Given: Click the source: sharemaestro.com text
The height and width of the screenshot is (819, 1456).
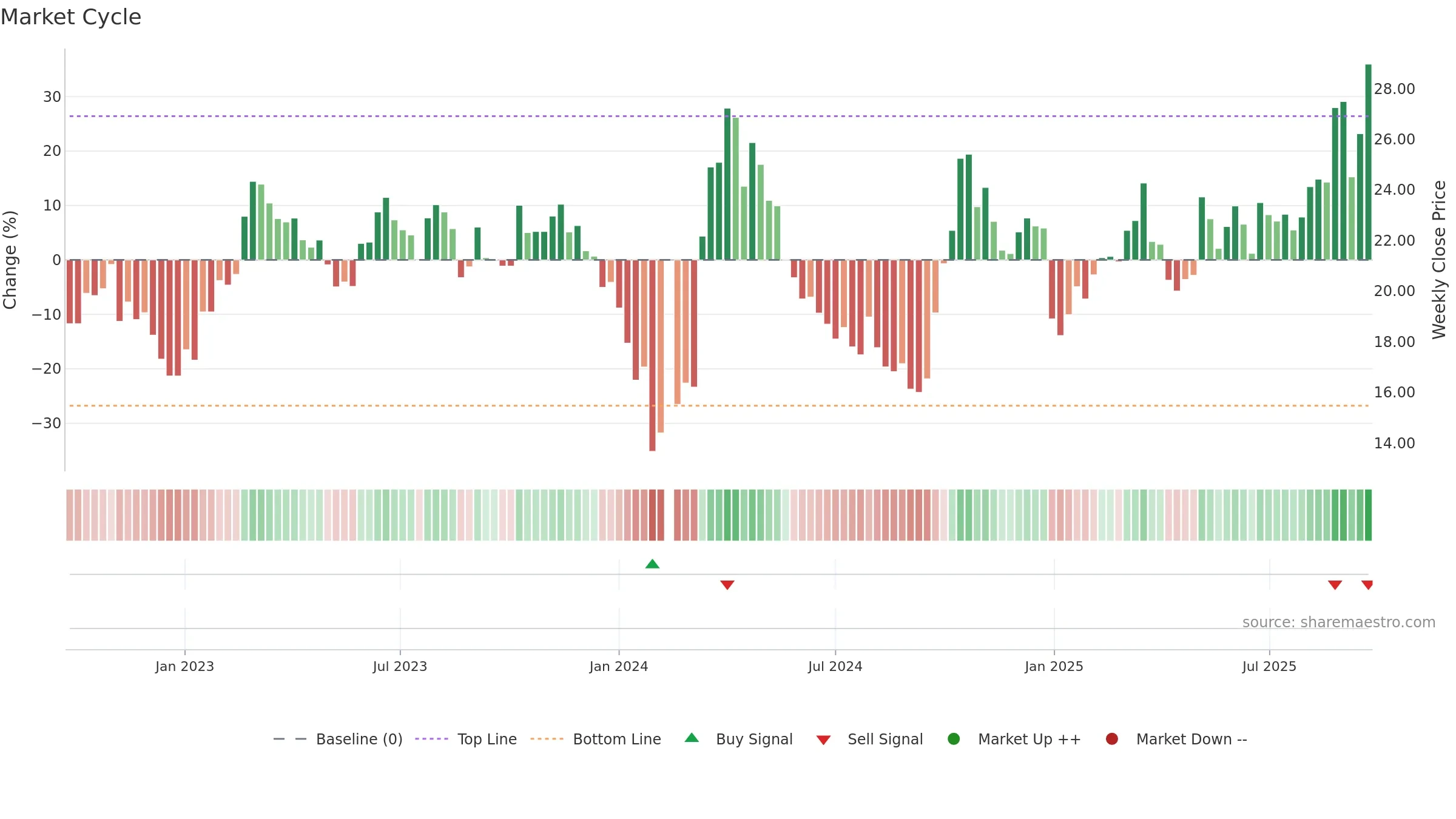Looking at the screenshot, I should 1339,622.
